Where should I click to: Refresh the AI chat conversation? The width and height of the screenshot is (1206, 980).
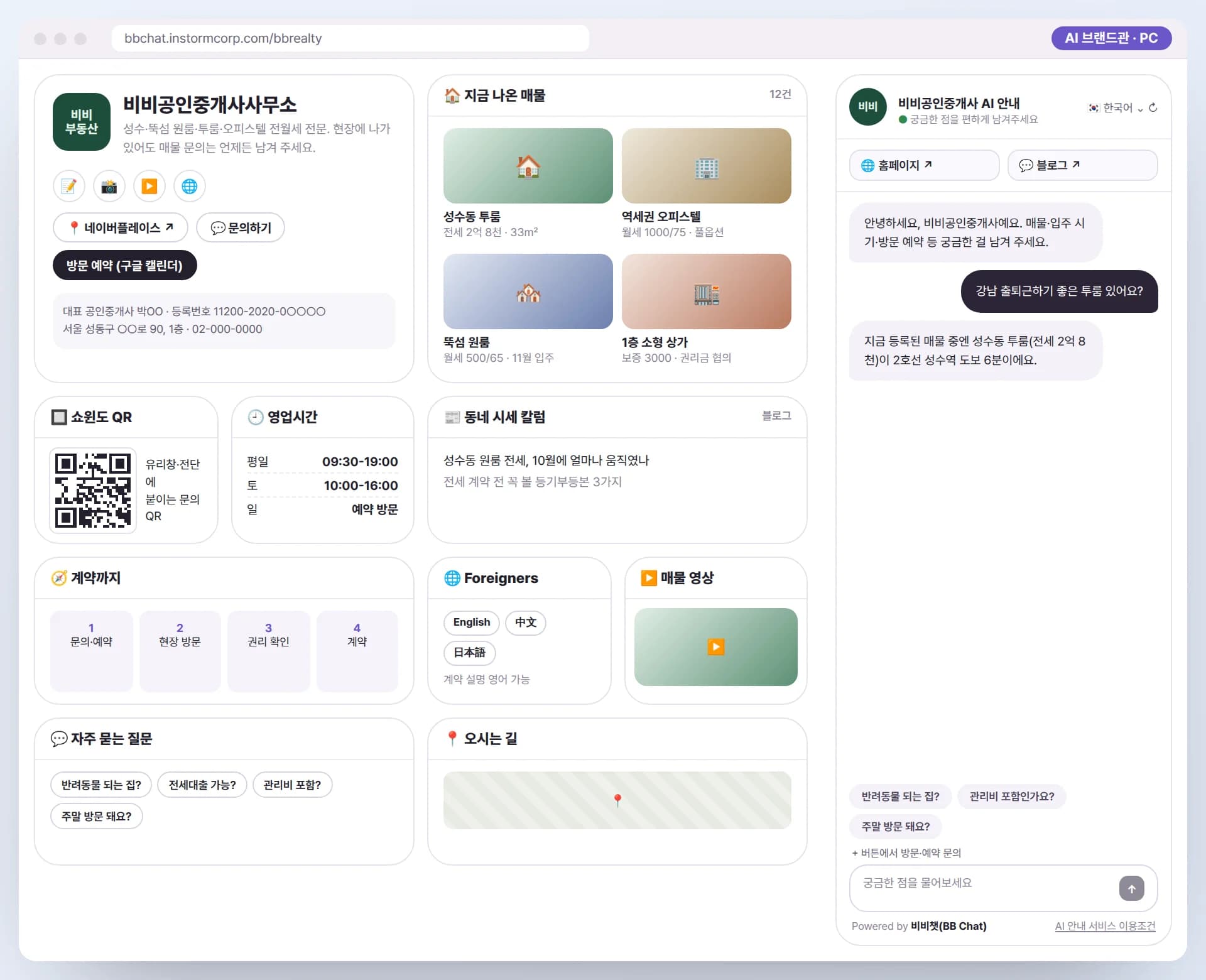pos(1153,107)
